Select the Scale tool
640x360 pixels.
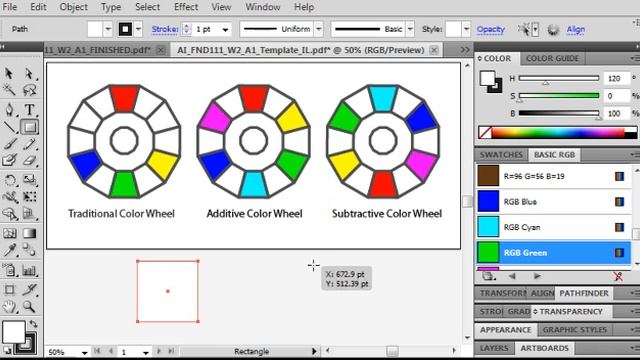pos(29,180)
